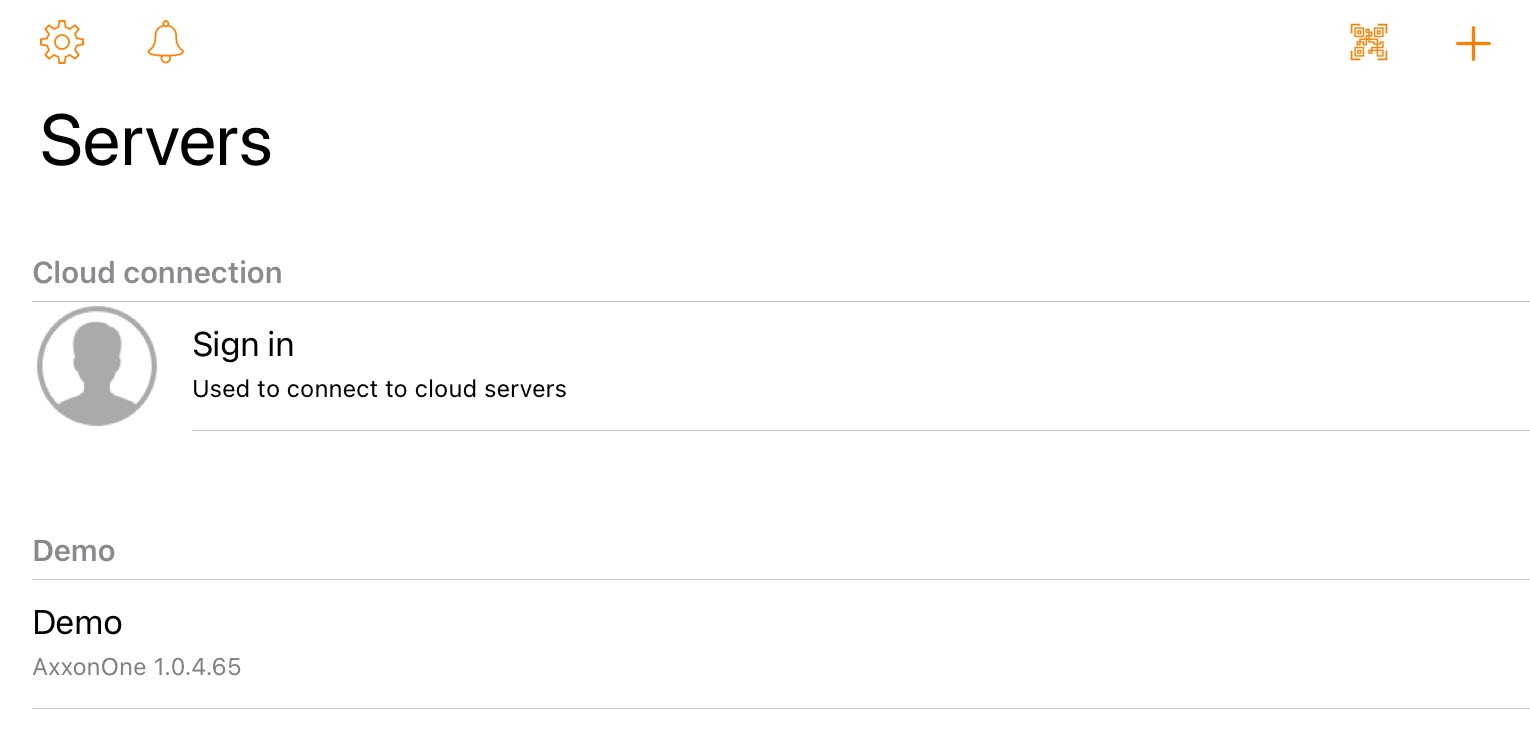Click the Sign in label
Viewport: 1530px width, 749px height.
pyautogui.click(x=243, y=345)
